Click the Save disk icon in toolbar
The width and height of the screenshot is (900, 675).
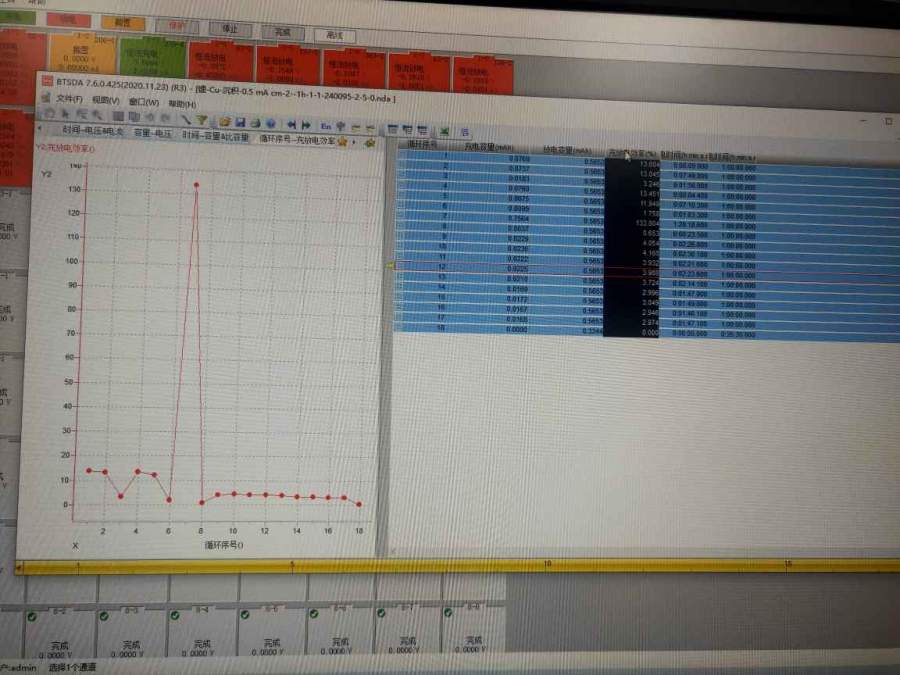(239, 120)
